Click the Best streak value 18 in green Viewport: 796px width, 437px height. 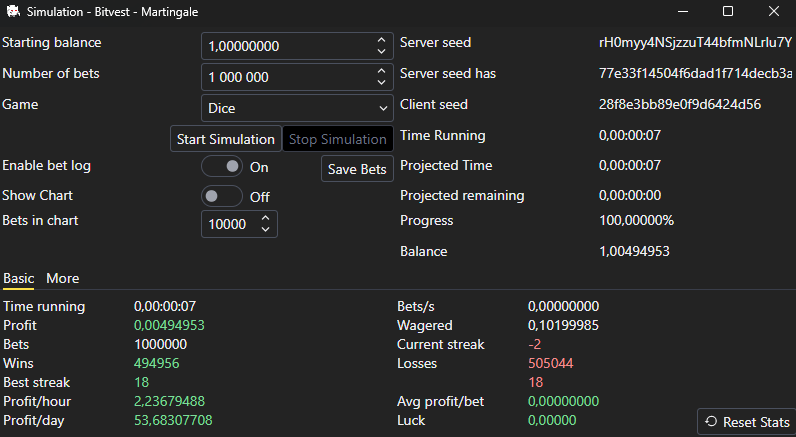[x=142, y=382]
